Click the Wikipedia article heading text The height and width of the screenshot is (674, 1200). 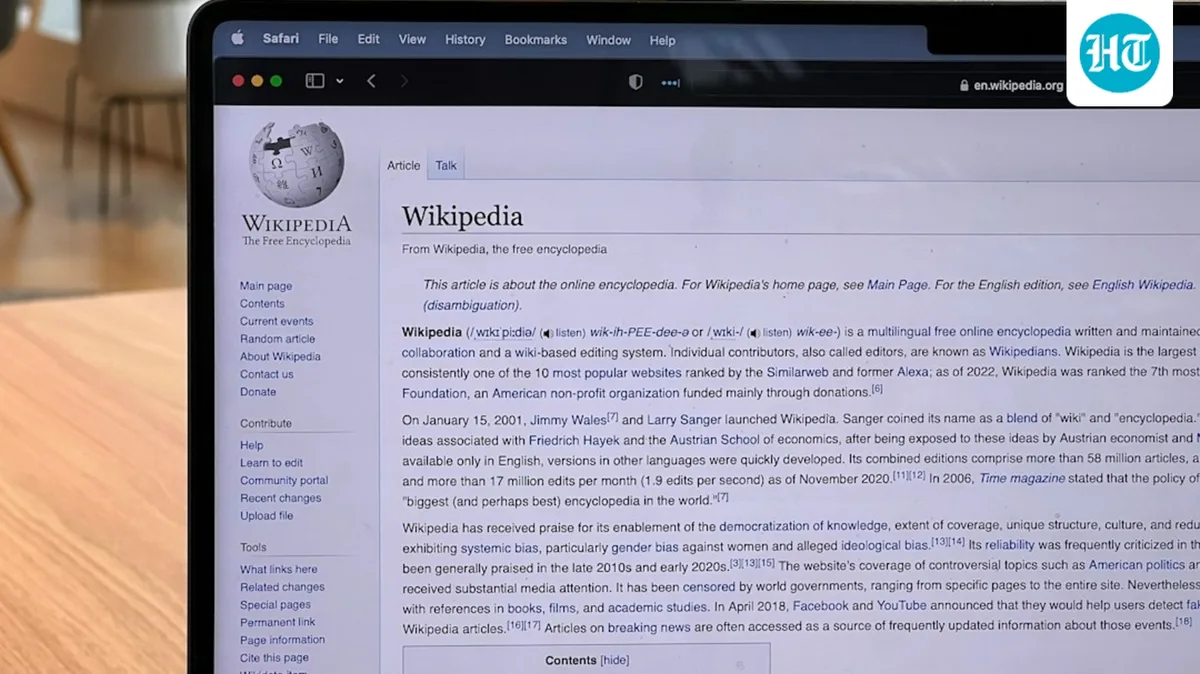(x=462, y=216)
